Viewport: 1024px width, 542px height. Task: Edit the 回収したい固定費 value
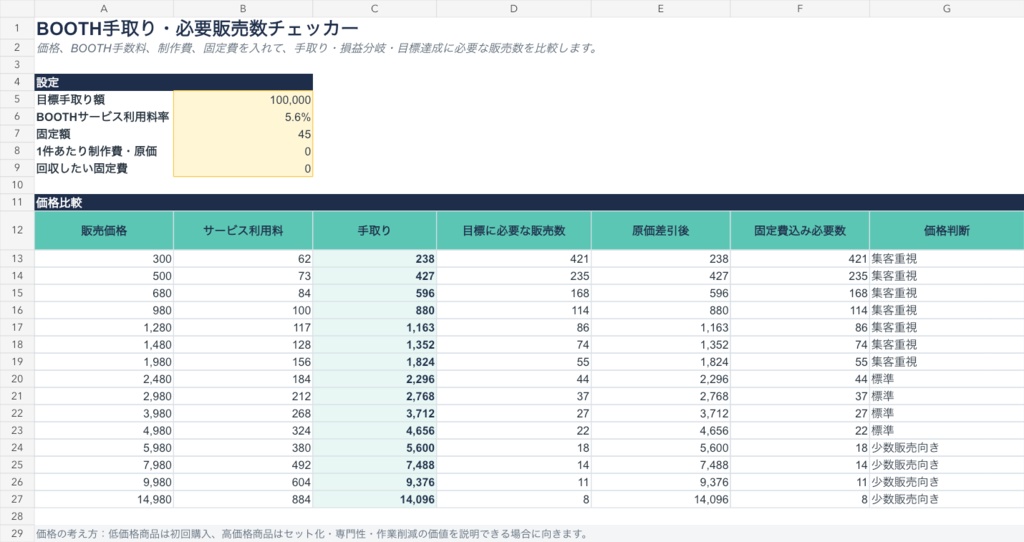[x=243, y=168]
